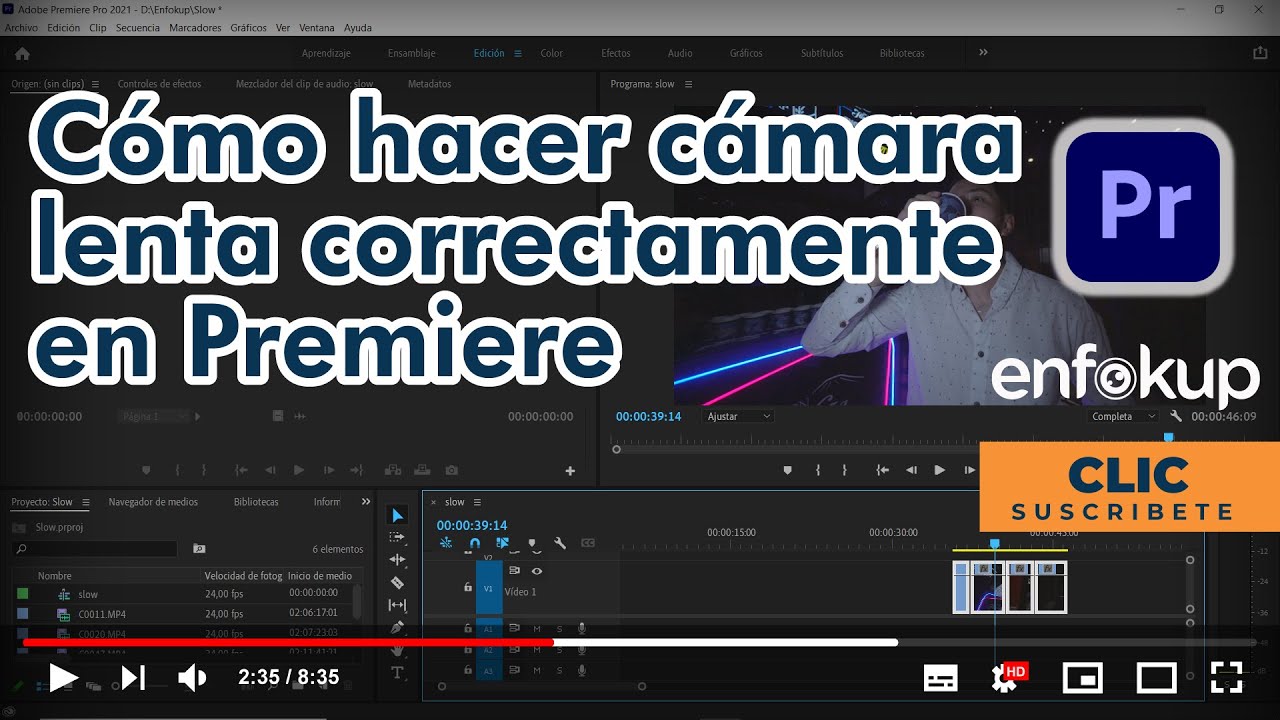Open the Source monitor button editor plus
1280x720 pixels.
(x=570, y=471)
